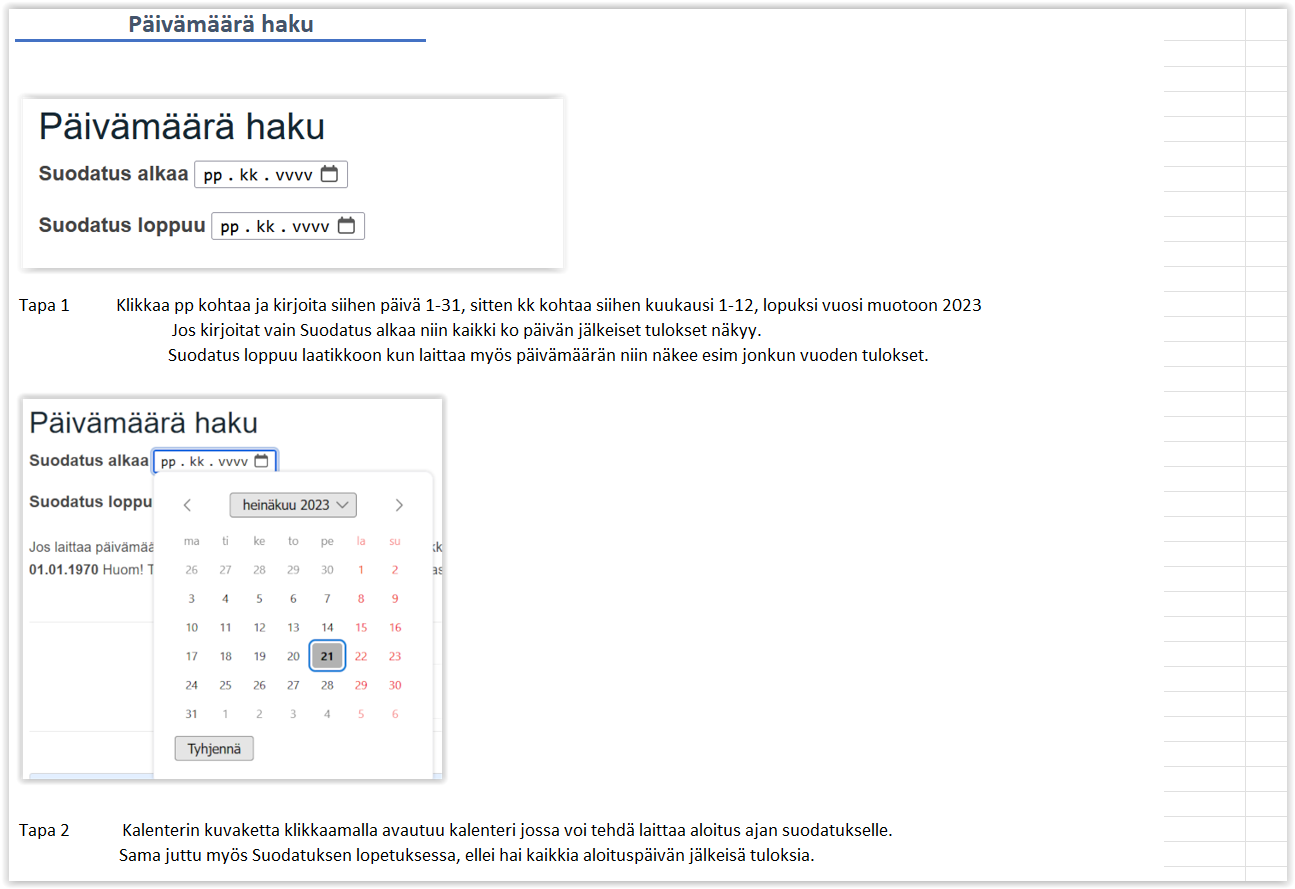Screen dimensions: 1295x889
Task: Select day 13 in the calendar
Action: (293, 628)
